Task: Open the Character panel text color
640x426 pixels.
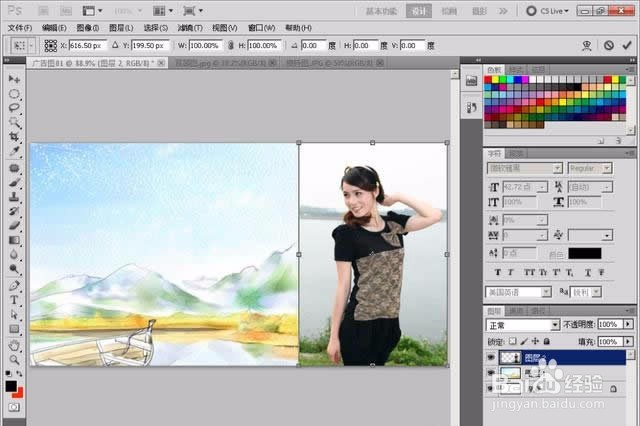Action: pyautogui.click(x=585, y=253)
